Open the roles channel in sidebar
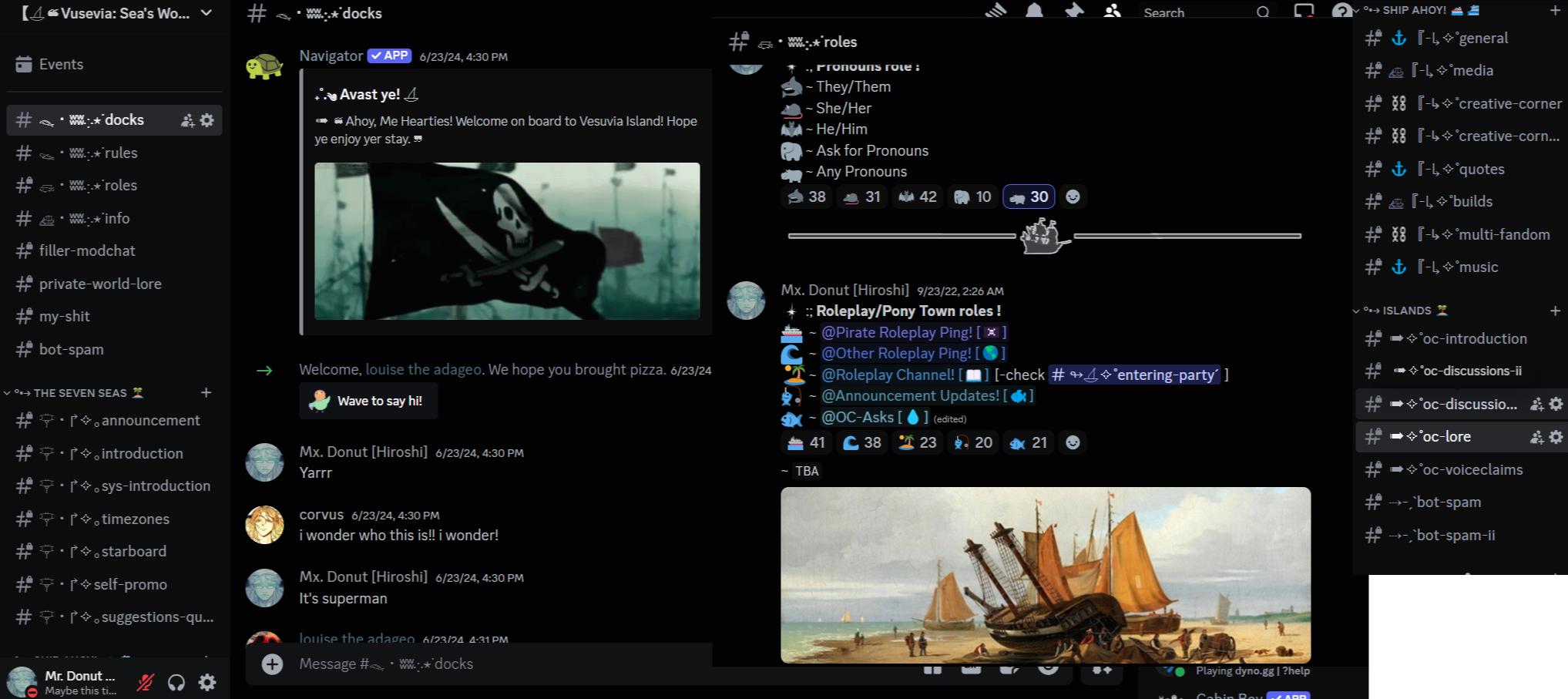The width and height of the screenshot is (1568, 699). [x=114, y=186]
